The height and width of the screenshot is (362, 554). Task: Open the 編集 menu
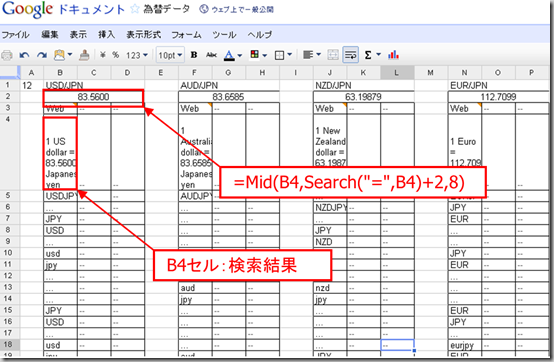pos(50,35)
